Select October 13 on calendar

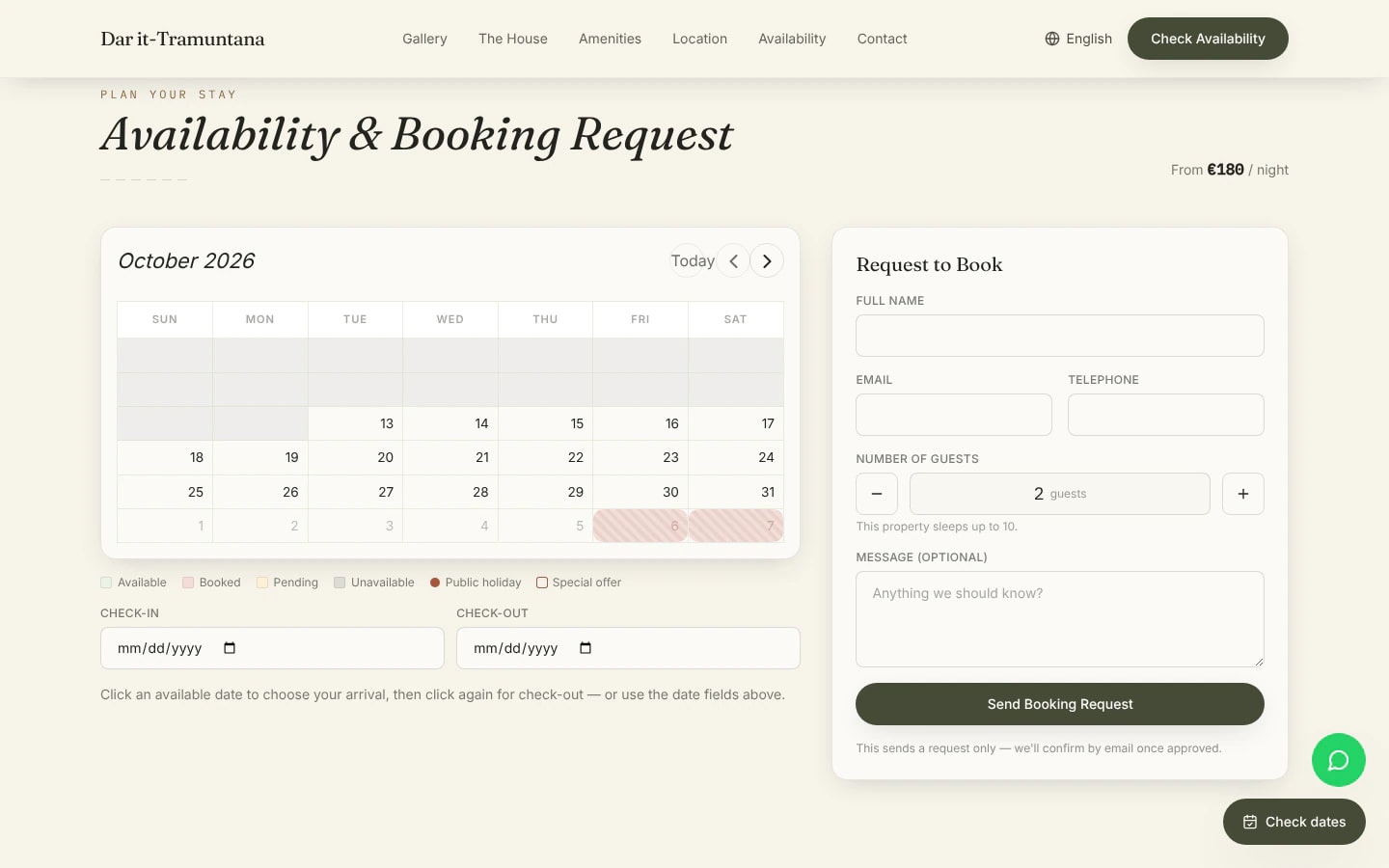coord(355,423)
